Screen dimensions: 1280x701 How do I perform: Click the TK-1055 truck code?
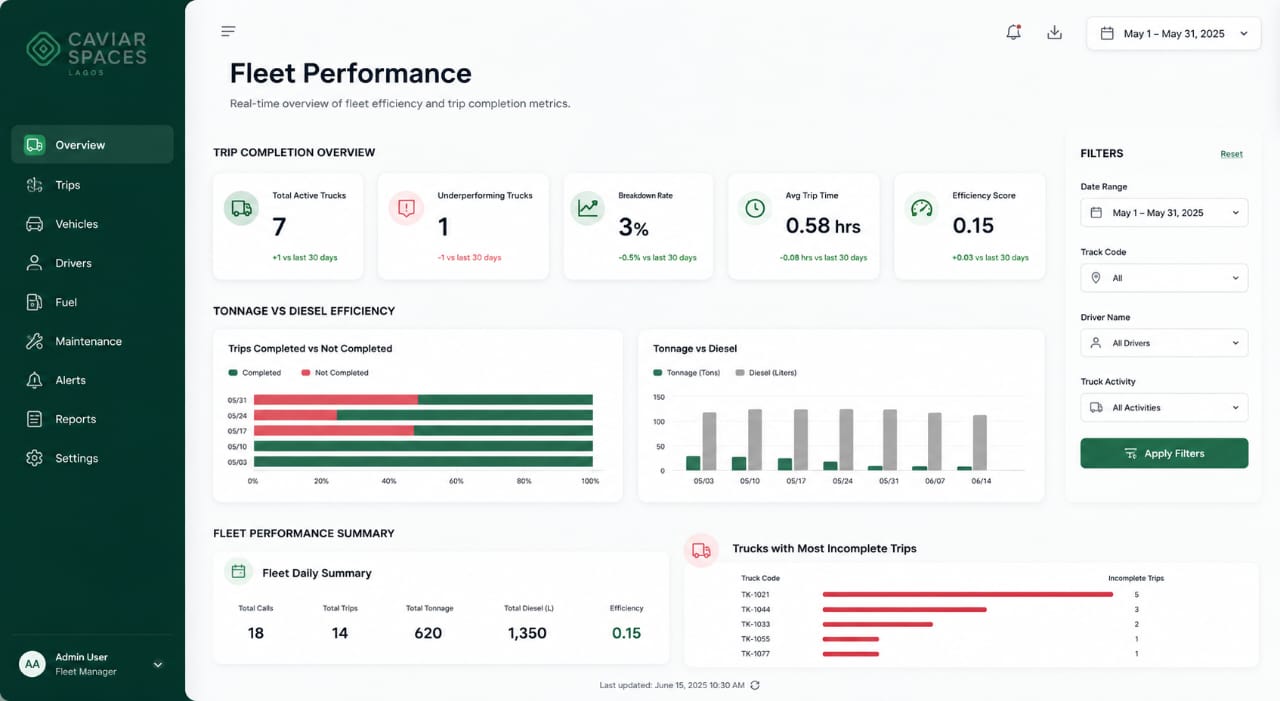click(755, 639)
